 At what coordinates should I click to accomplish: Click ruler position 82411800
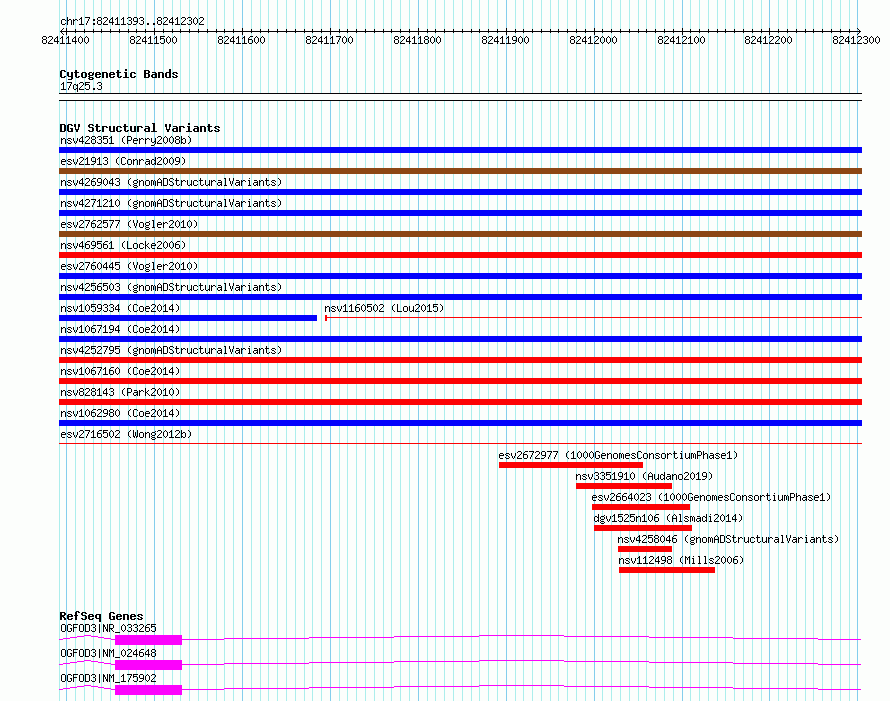(417, 40)
